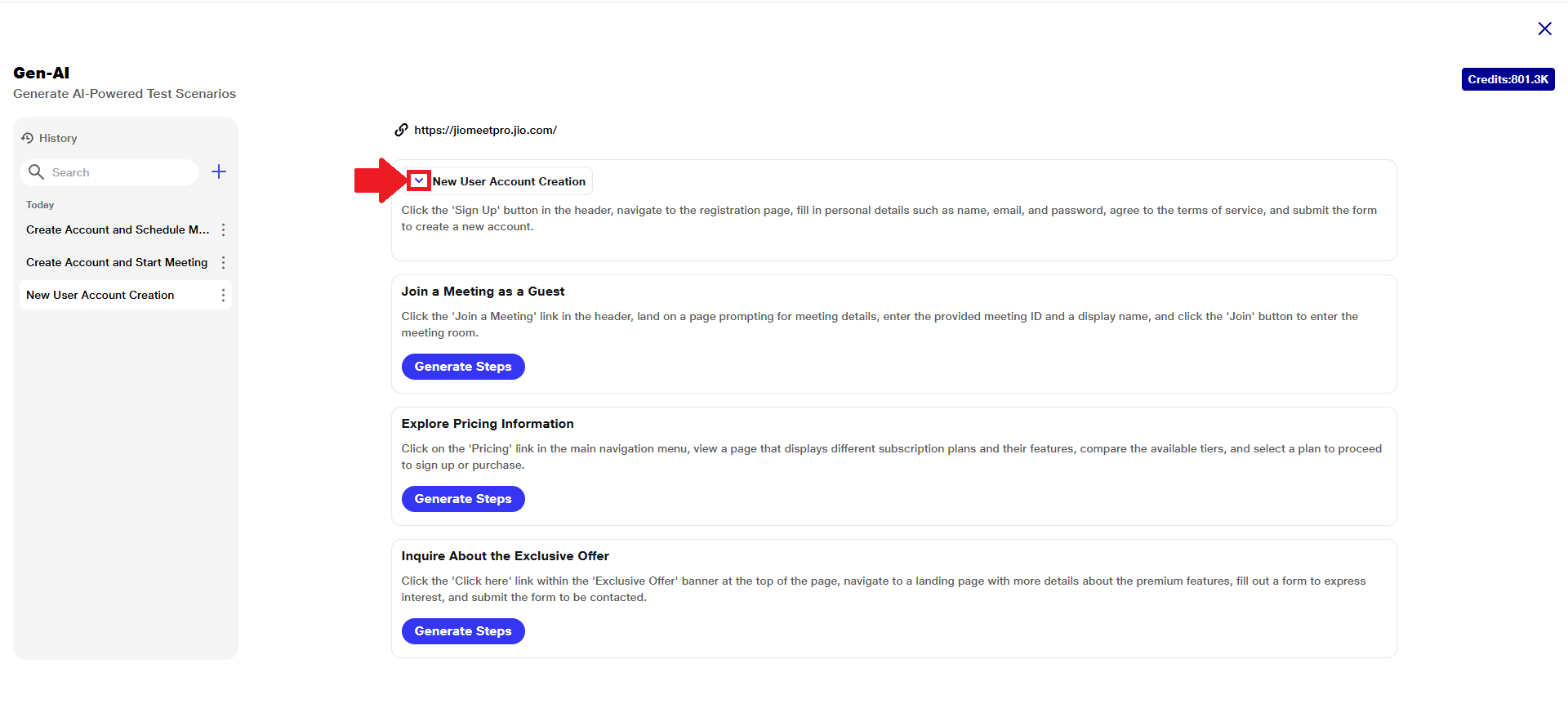Open the https://jiomeetpro.jio.com/ link
Image resolution: width=1568 pixels, height=717 pixels.
click(x=485, y=130)
